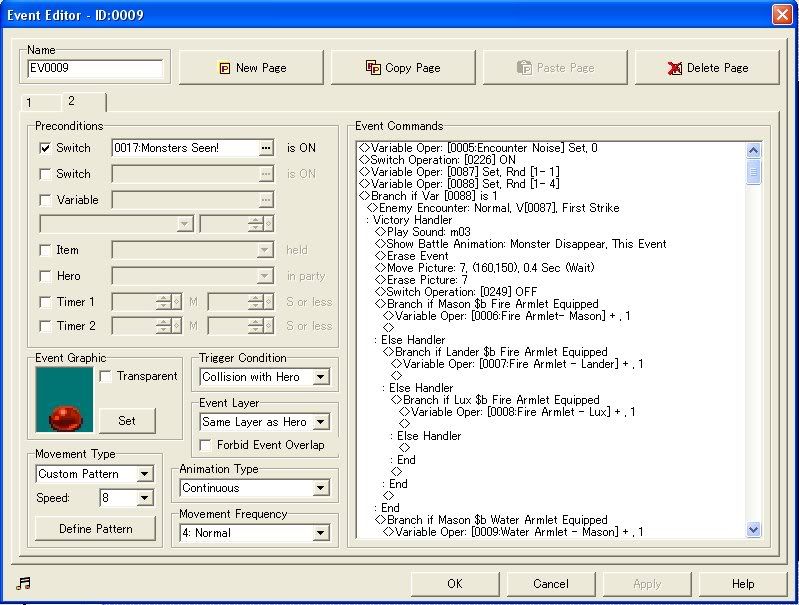Viewport: 799px width, 605px height.
Task: Open the Movement Frequency dropdown
Action: point(320,533)
